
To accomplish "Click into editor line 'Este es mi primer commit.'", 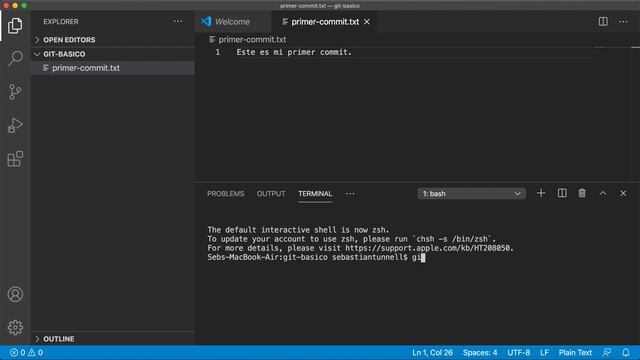I will (294, 52).
